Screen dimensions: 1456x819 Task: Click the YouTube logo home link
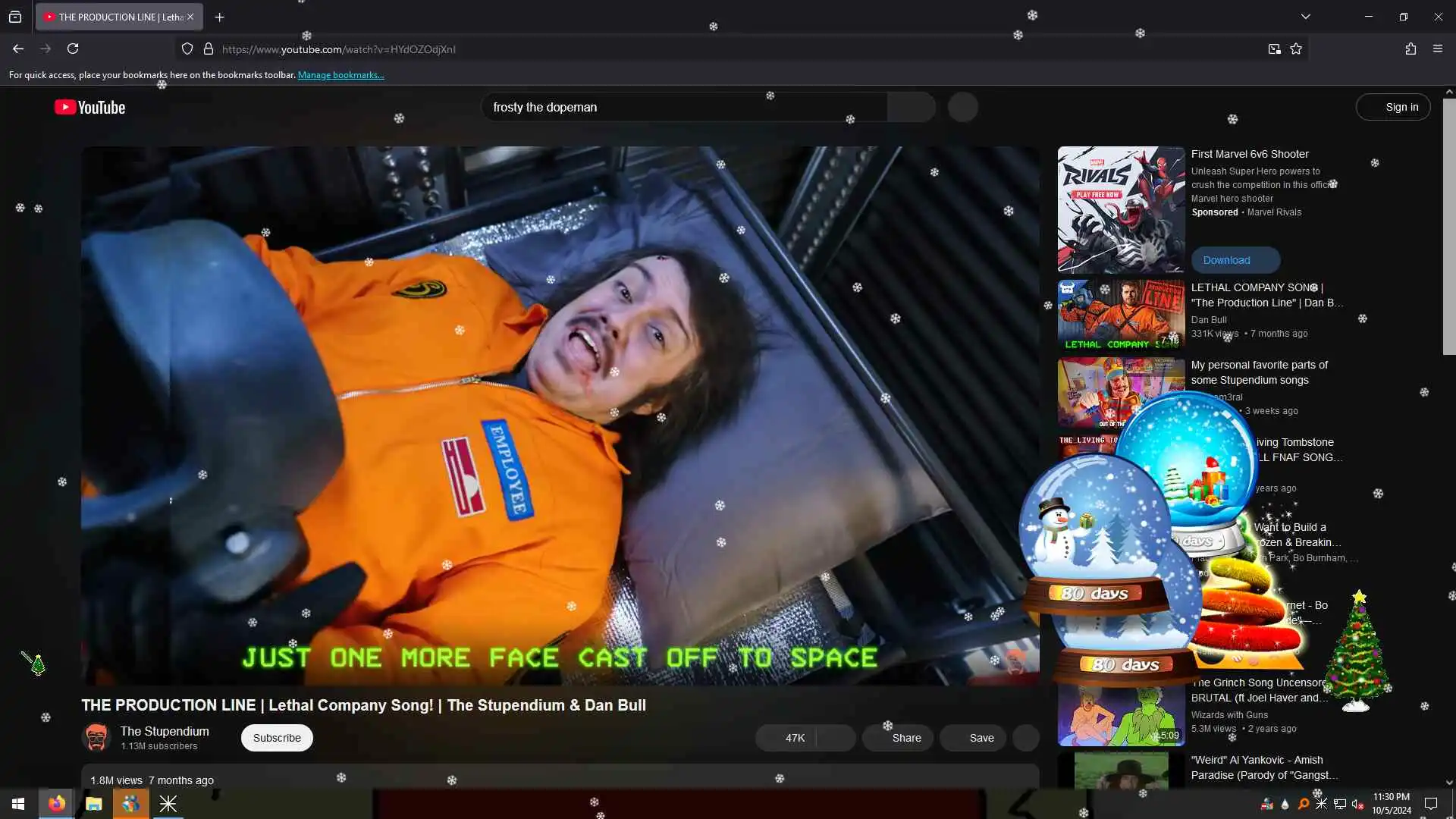89,108
